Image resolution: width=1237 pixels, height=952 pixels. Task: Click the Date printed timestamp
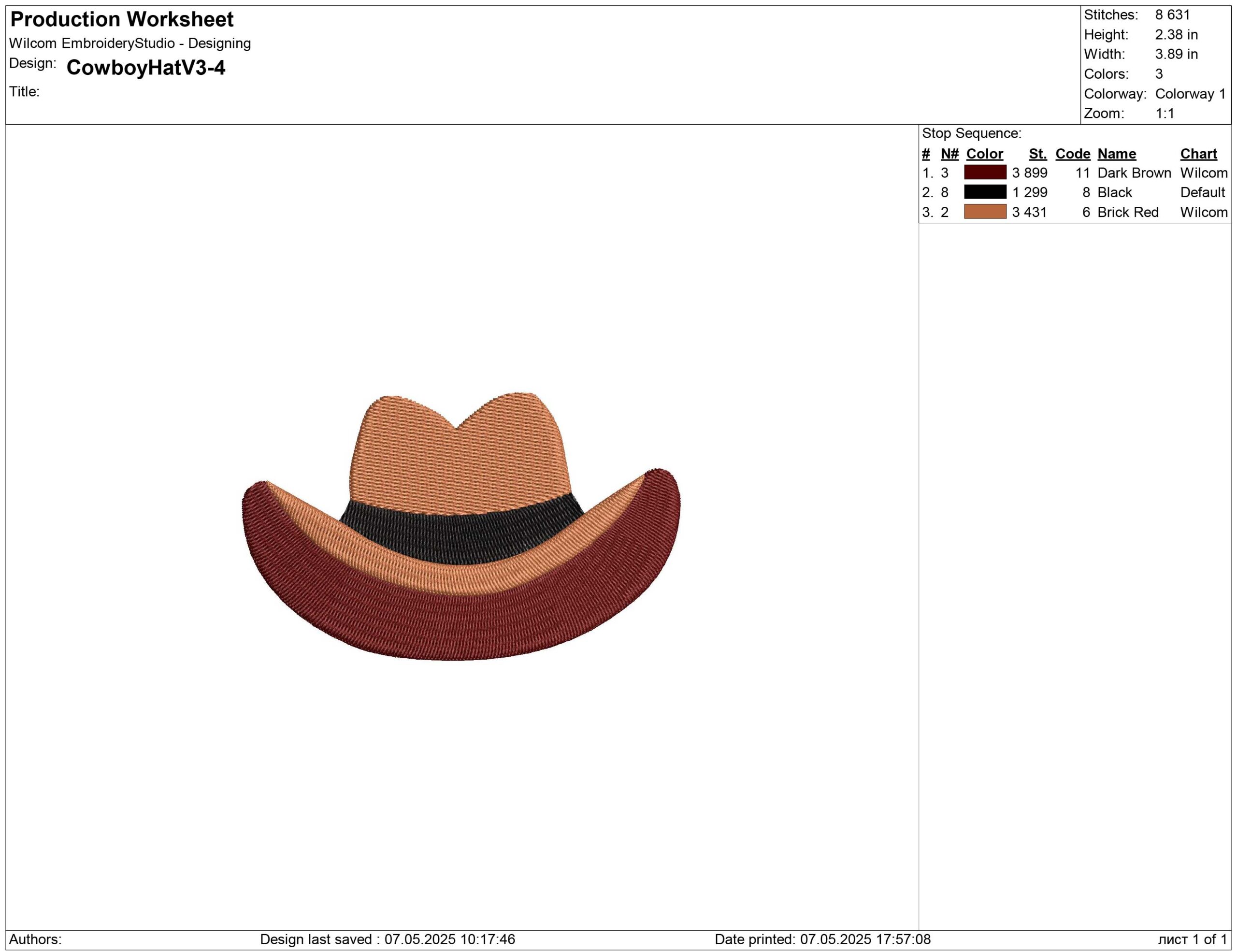(x=822, y=939)
